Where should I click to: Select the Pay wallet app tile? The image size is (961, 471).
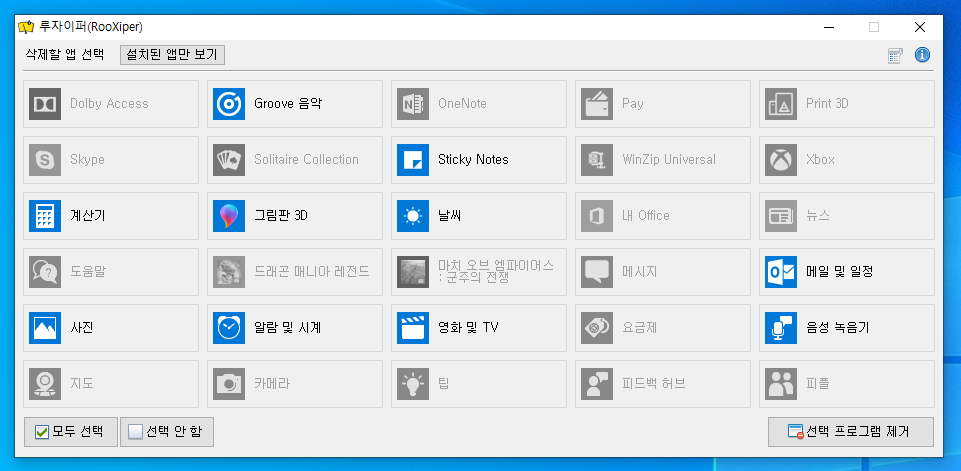[663, 104]
